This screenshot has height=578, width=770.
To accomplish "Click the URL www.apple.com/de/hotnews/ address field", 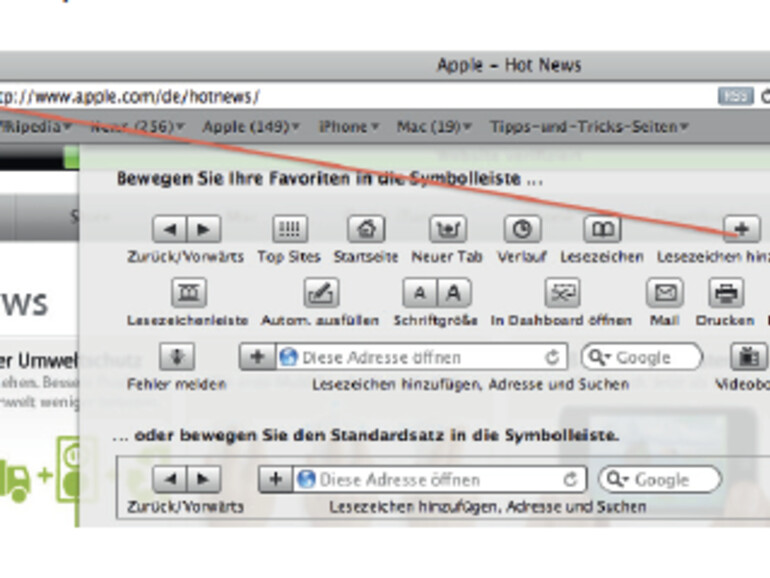I will (358, 97).
